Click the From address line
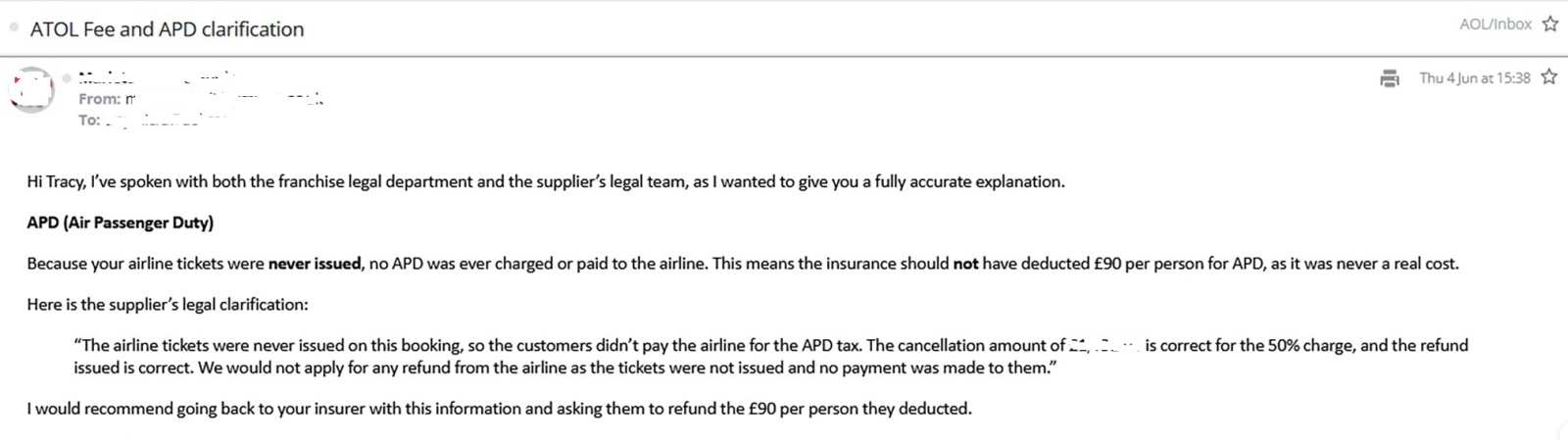1568x440 pixels. [x=201, y=98]
